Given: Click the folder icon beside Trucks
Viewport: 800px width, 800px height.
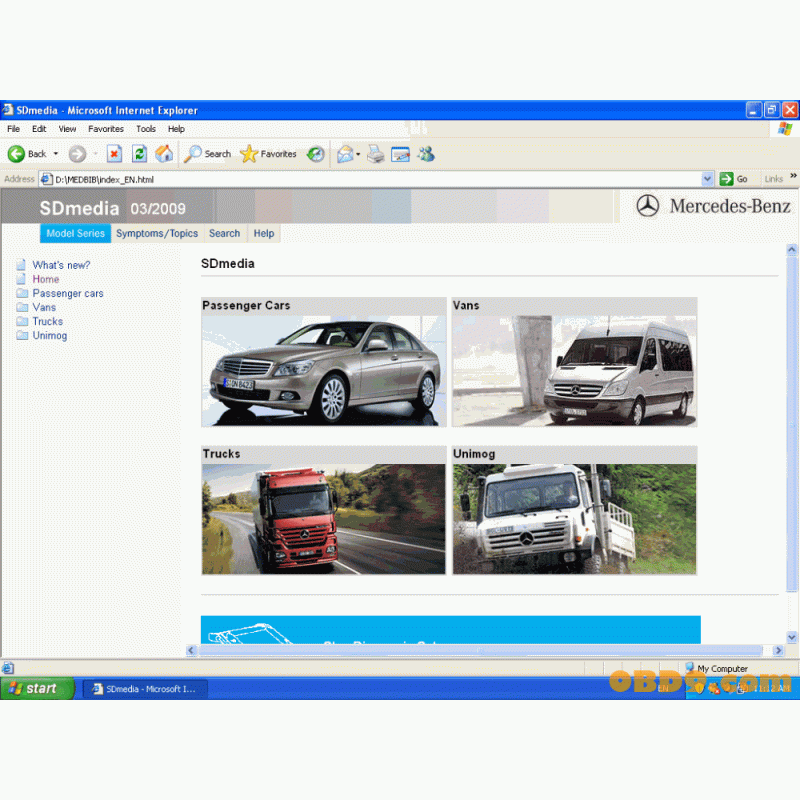Looking at the screenshot, I should (x=22, y=321).
